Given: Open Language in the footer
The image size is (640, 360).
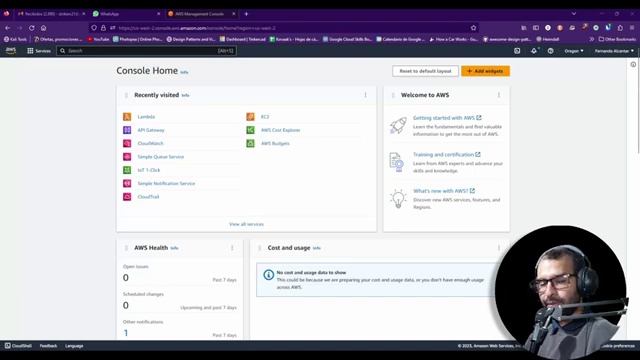Looking at the screenshot, I should [x=74, y=346].
